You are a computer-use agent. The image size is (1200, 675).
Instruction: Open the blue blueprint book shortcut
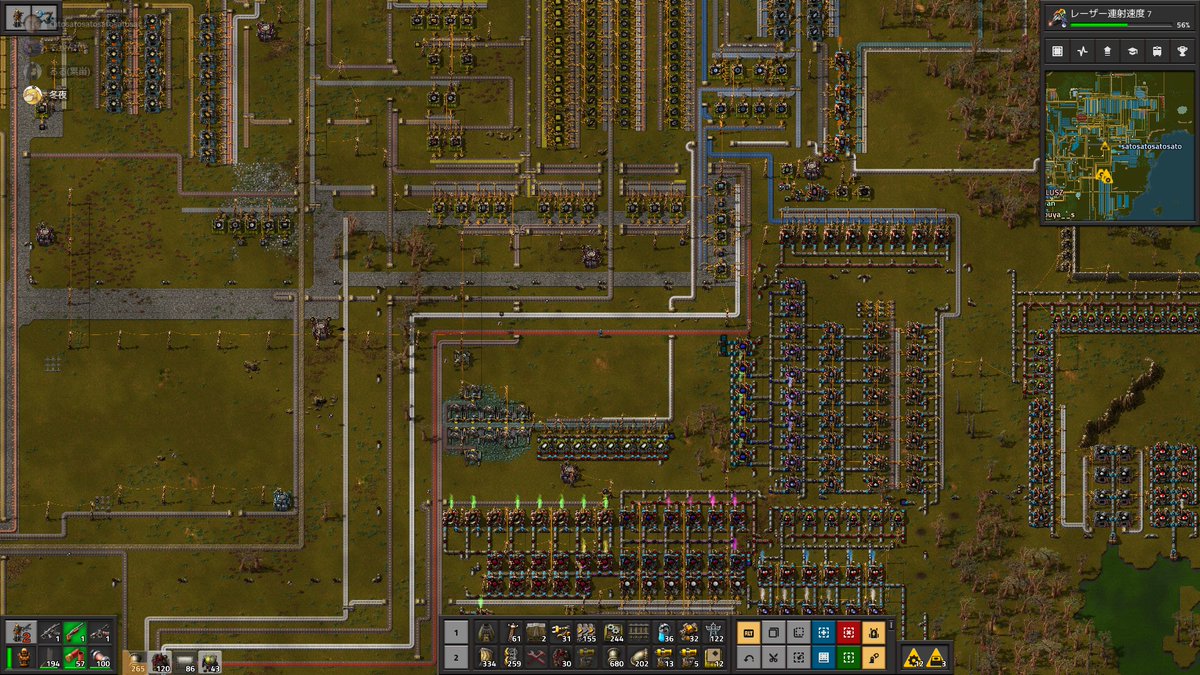pyautogui.click(x=823, y=657)
